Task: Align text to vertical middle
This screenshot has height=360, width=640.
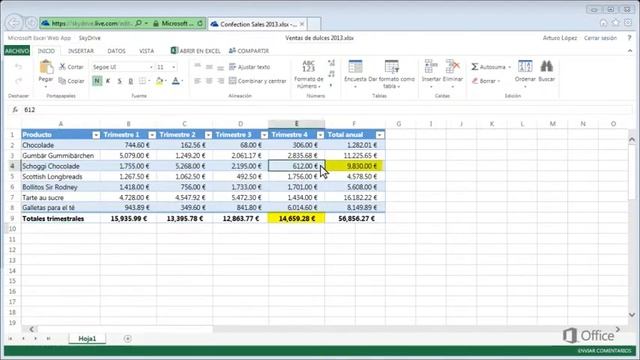Action: coord(209,67)
